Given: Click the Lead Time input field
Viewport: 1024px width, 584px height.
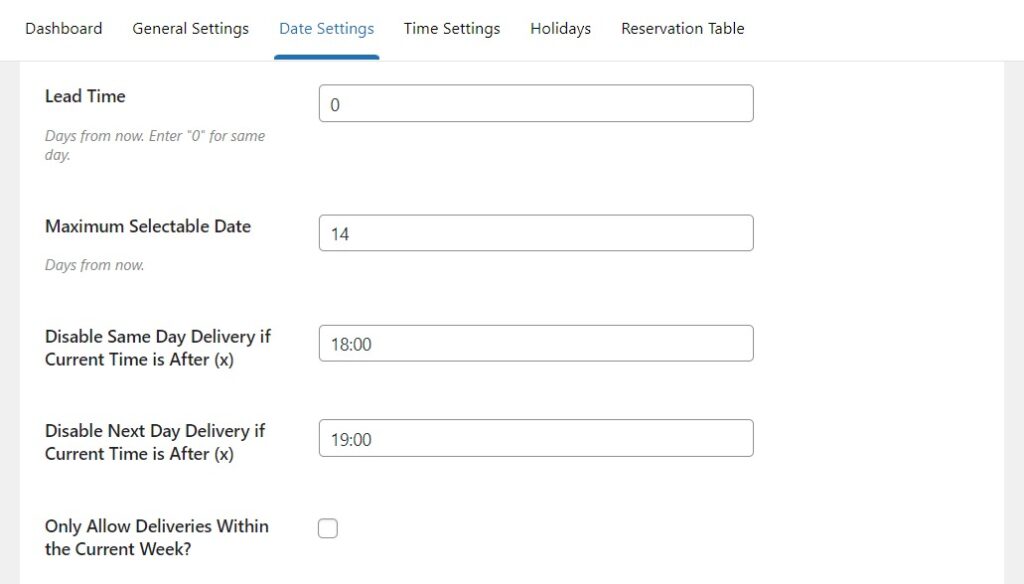Looking at the screenshot, I should click(536, 103).
